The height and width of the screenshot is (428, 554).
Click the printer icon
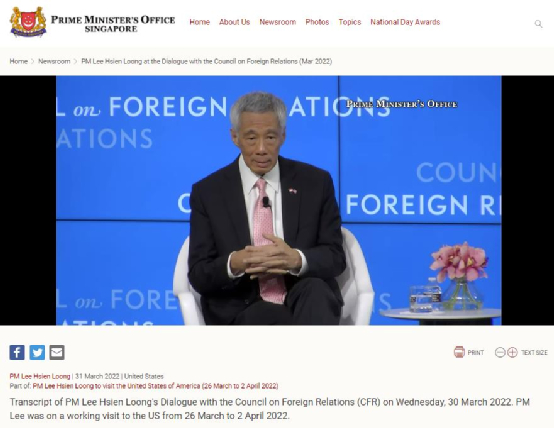(459, 352)
